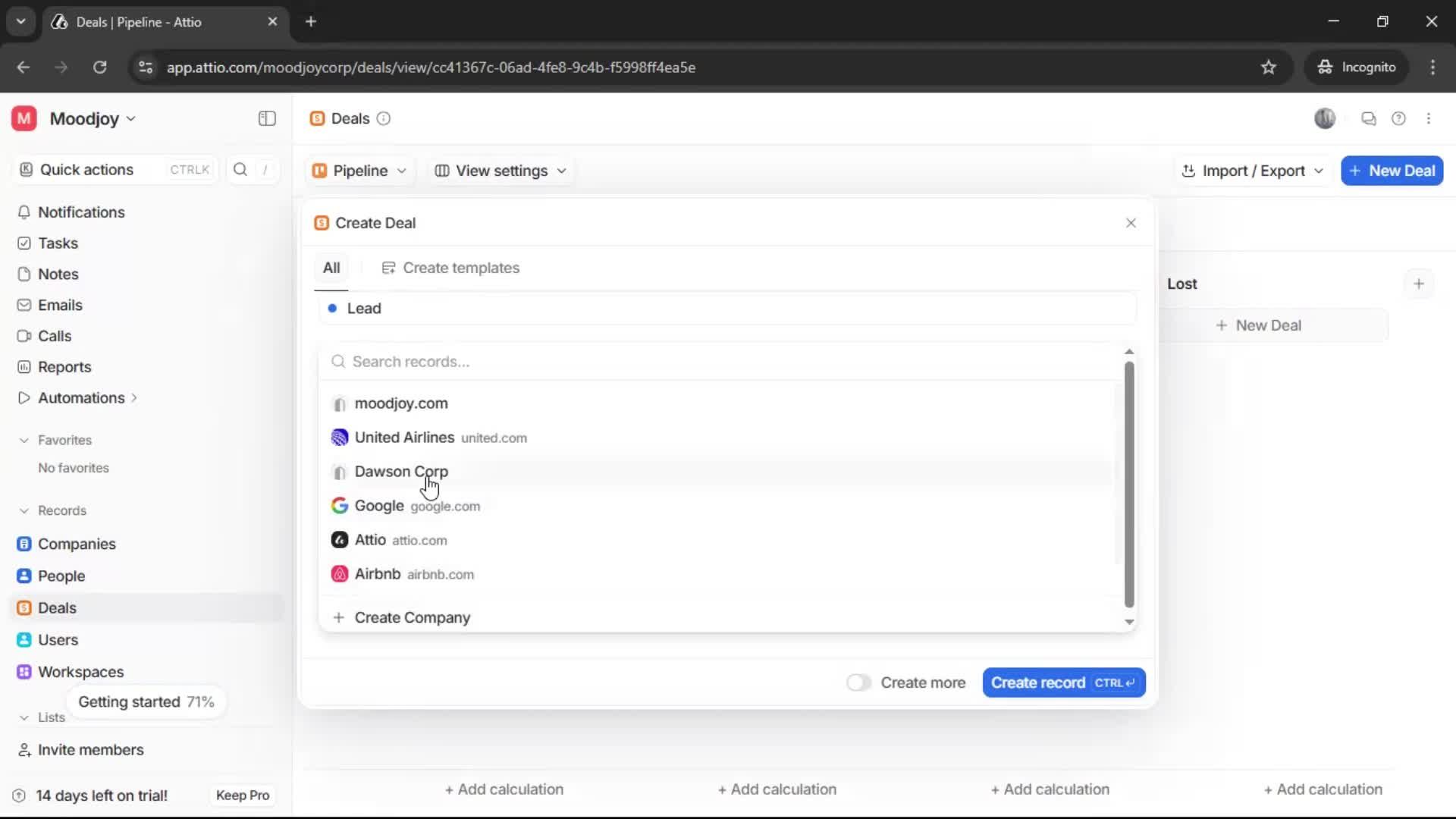Open the help icon in the top bar
The image size is (1456, 819).
[x=1399, y=118]
